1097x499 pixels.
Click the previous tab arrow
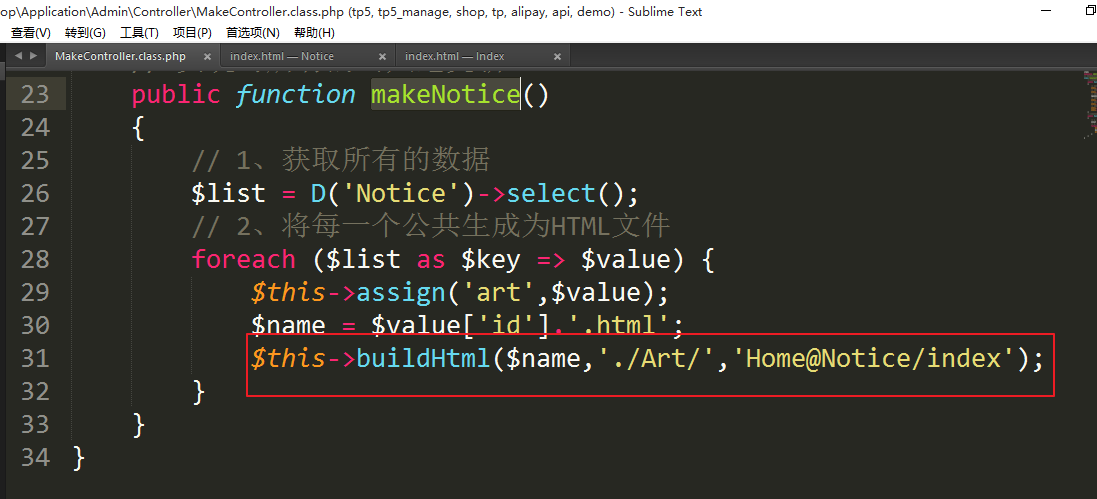[x=18, y=56]
